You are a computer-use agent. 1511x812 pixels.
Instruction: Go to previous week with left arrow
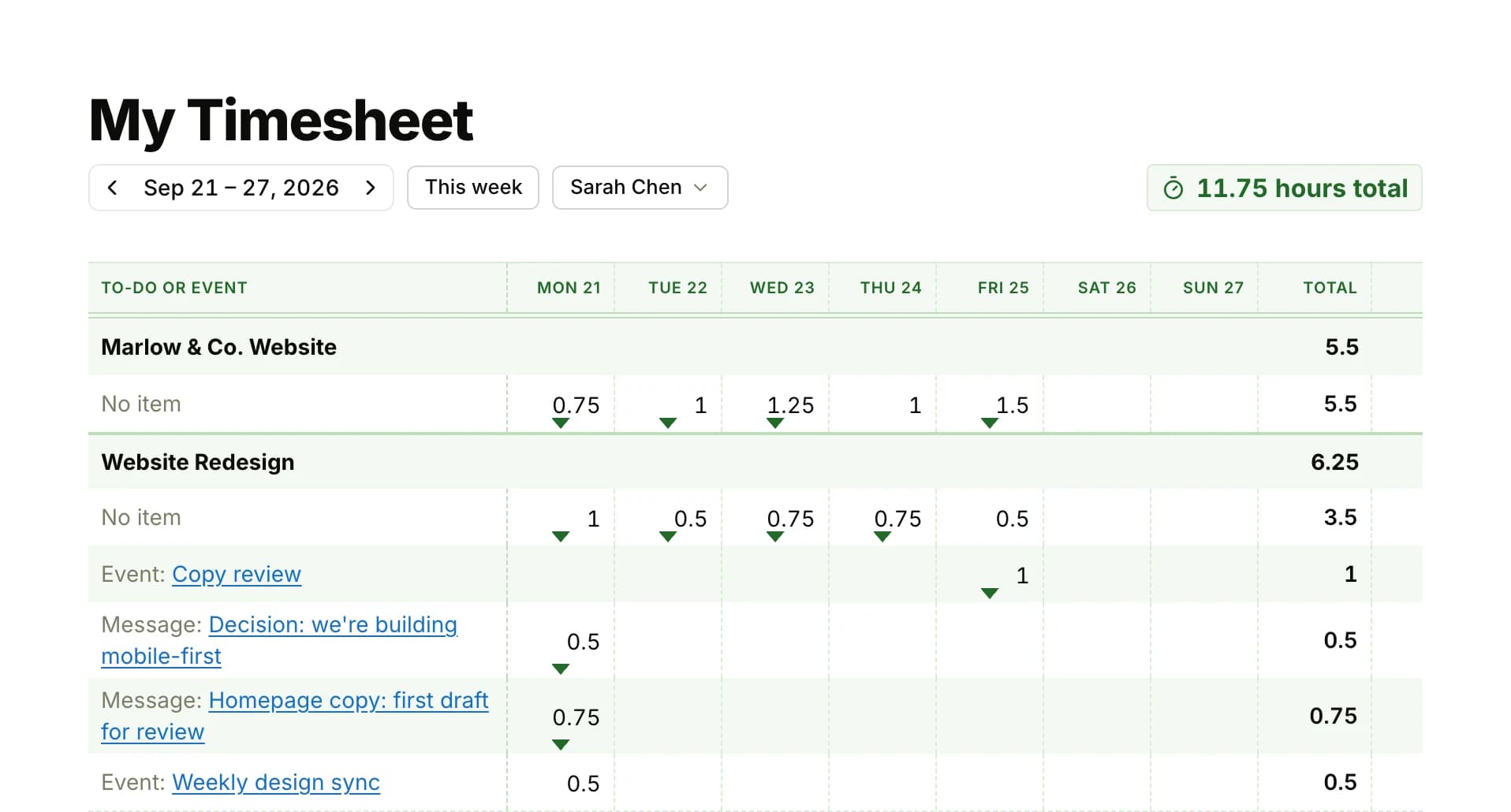click(112, 188)
